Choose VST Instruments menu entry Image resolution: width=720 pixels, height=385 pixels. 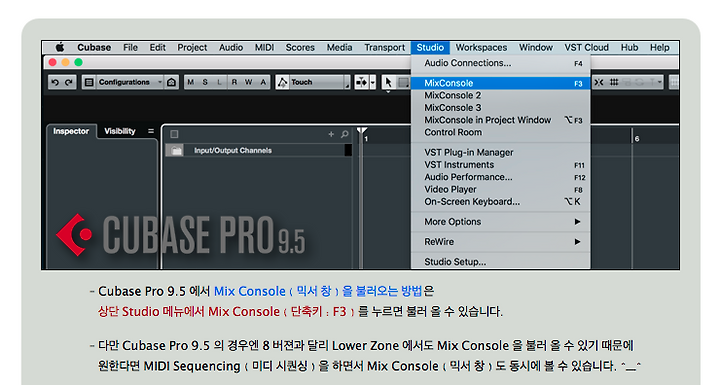tap(501, 164)
